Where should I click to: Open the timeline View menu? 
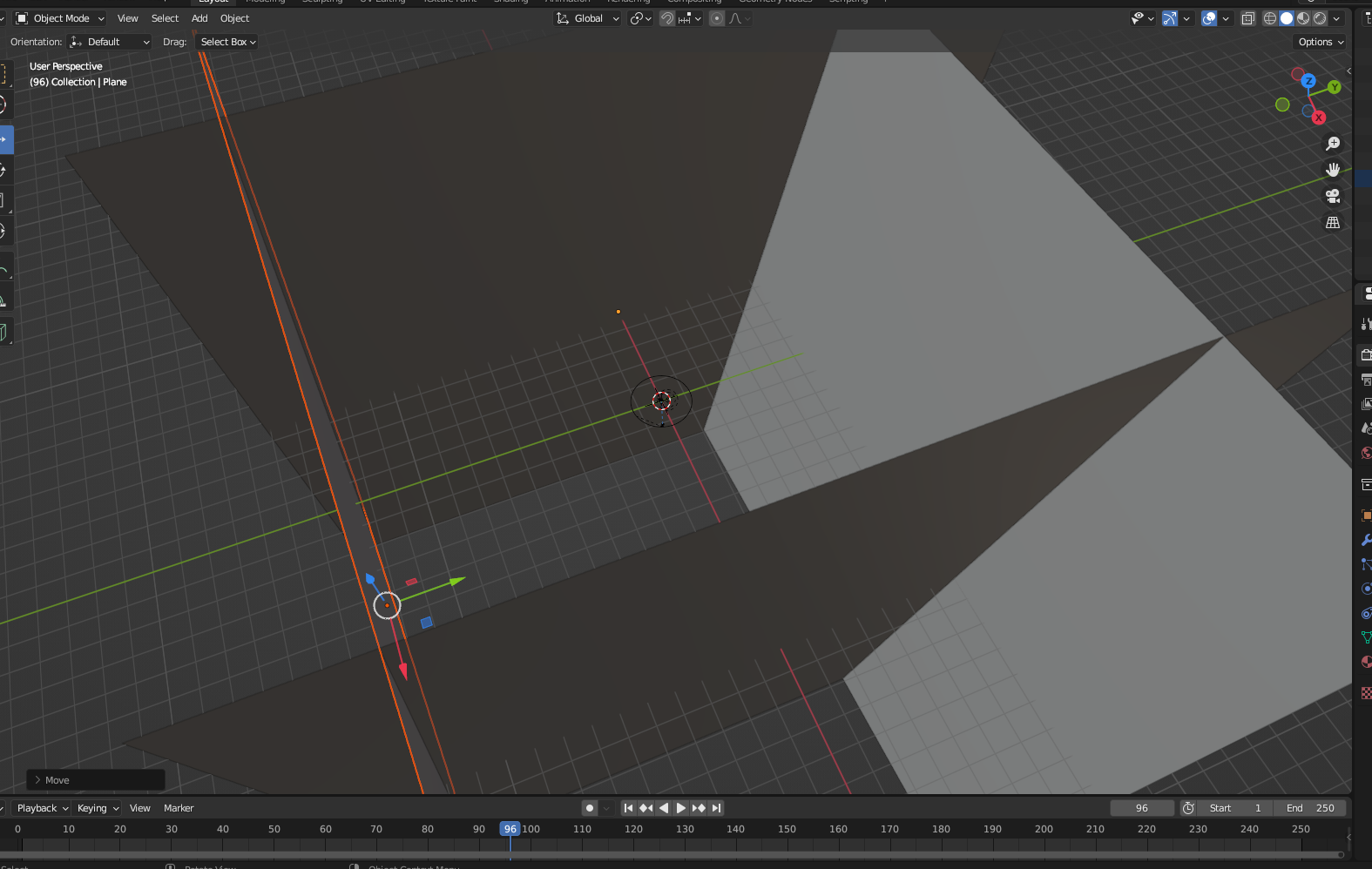pyautogui.click(x=139, y=808)
